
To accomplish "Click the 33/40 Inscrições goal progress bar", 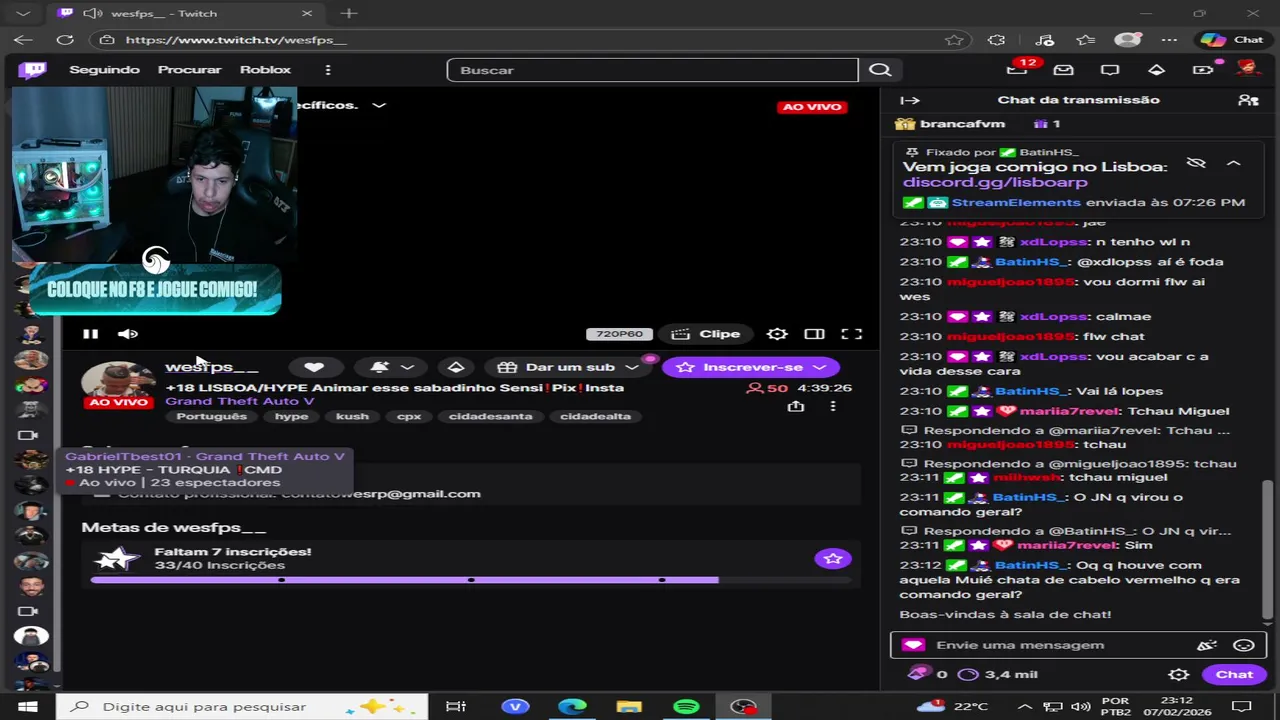I will pyautogui.click(x=471, y=579).
